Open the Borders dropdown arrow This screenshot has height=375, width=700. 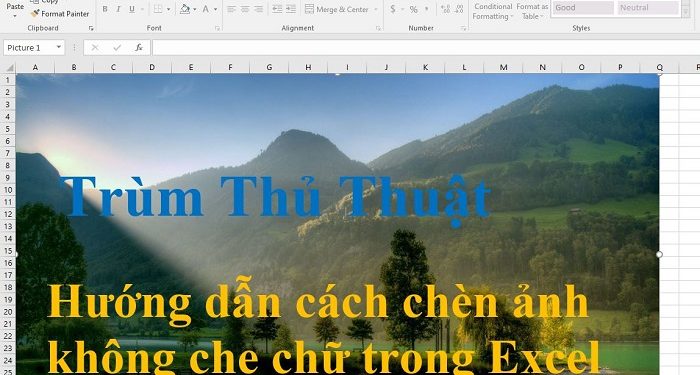click(169, 9)
